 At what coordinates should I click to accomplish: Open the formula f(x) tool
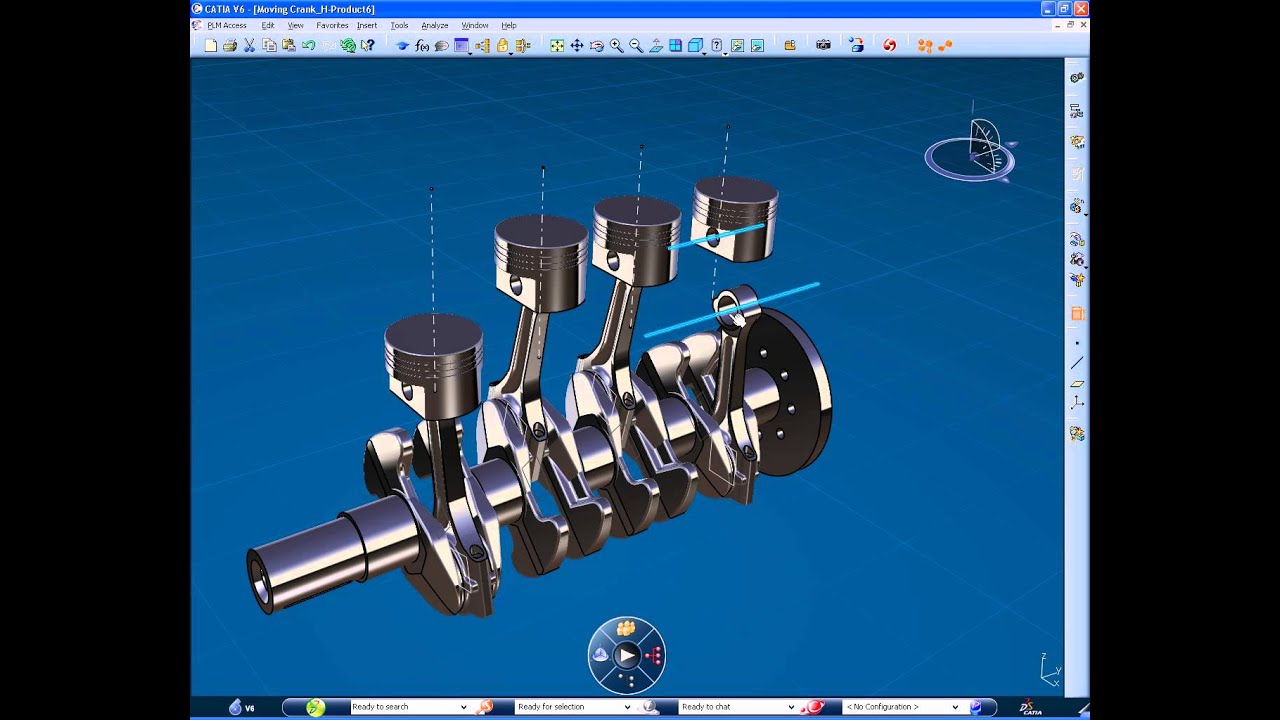point(422,45)
